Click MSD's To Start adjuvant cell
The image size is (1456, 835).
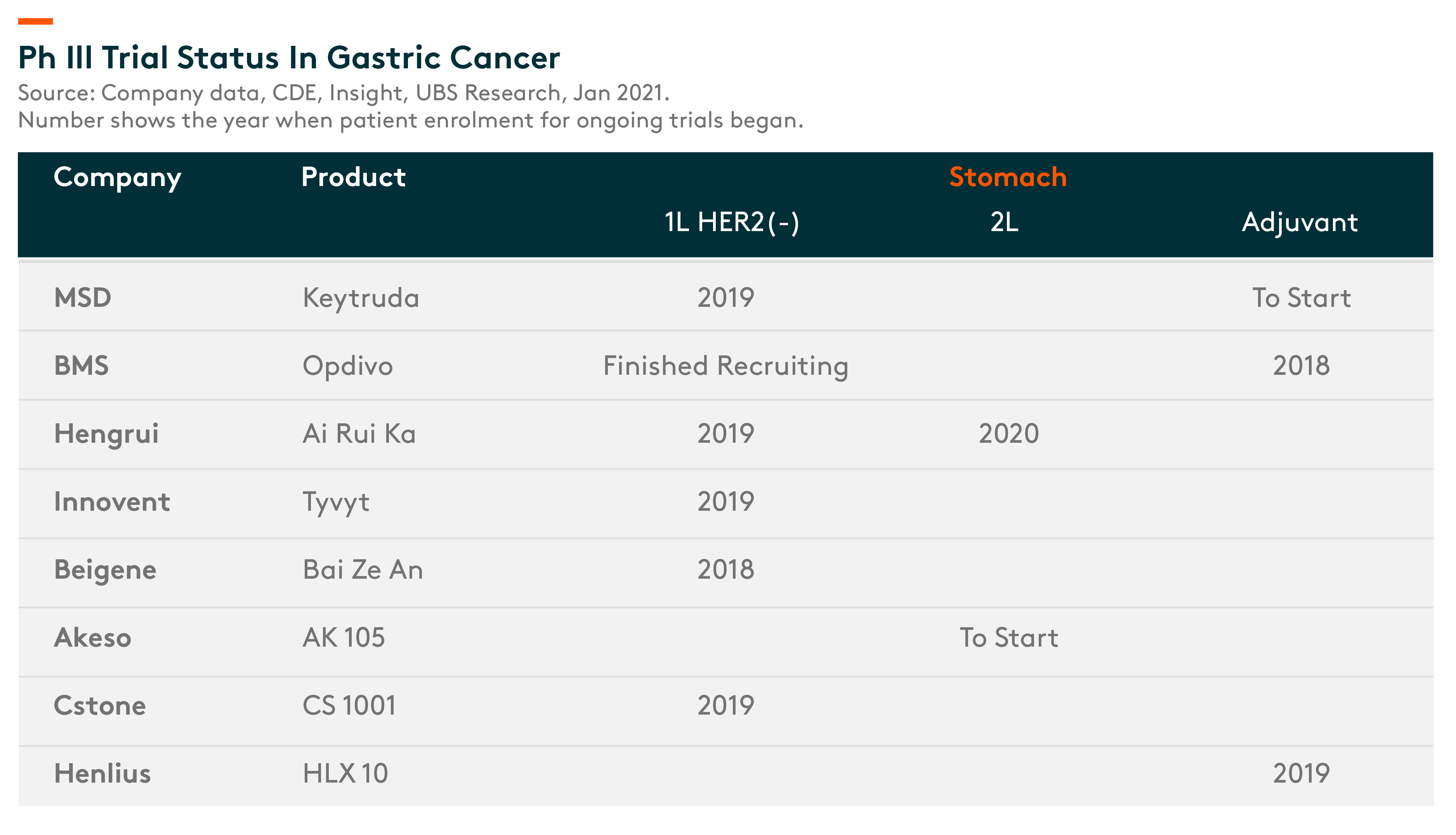[x=1301, y=297]
